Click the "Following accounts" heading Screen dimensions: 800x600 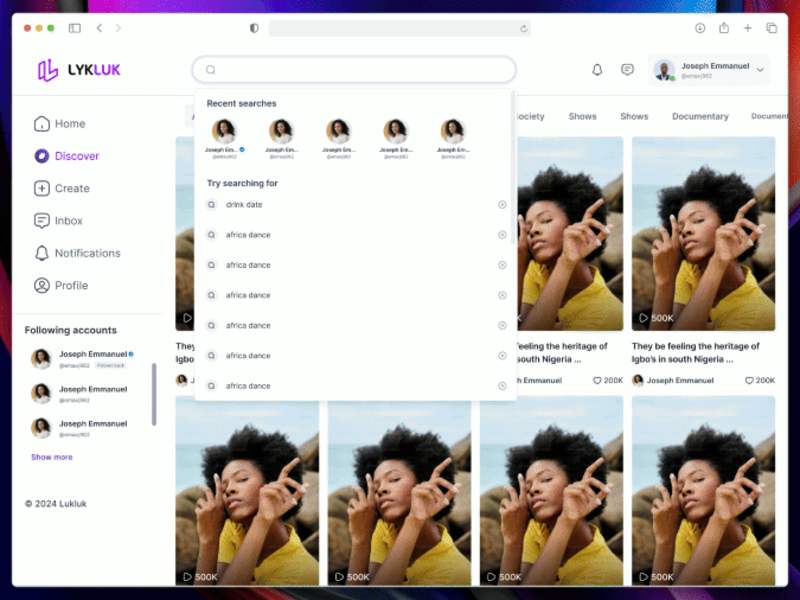tap(71, 330)
